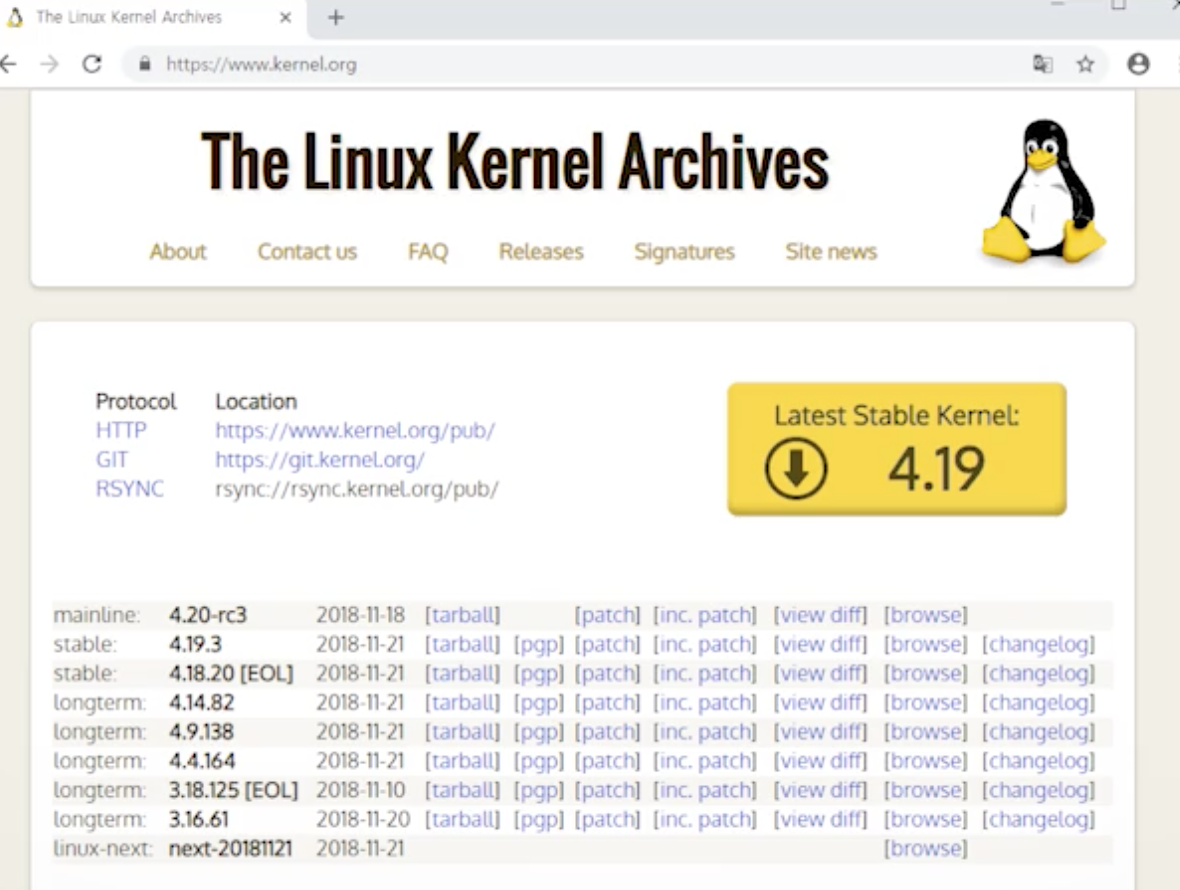Download longterm 4.14.82 tarball

[462, 703]
